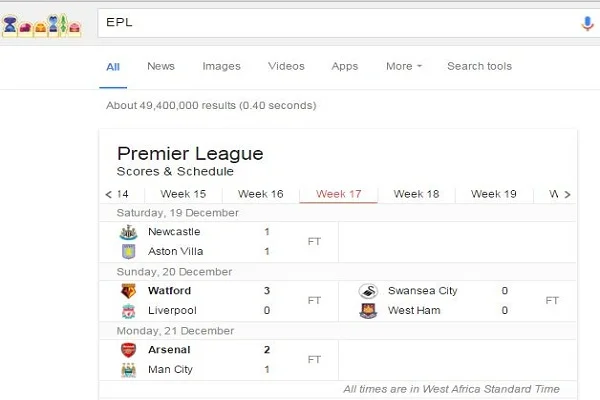Click the Newcastle club crest
The height and width of the screenshot is (400, 600).
coord(128,232)
